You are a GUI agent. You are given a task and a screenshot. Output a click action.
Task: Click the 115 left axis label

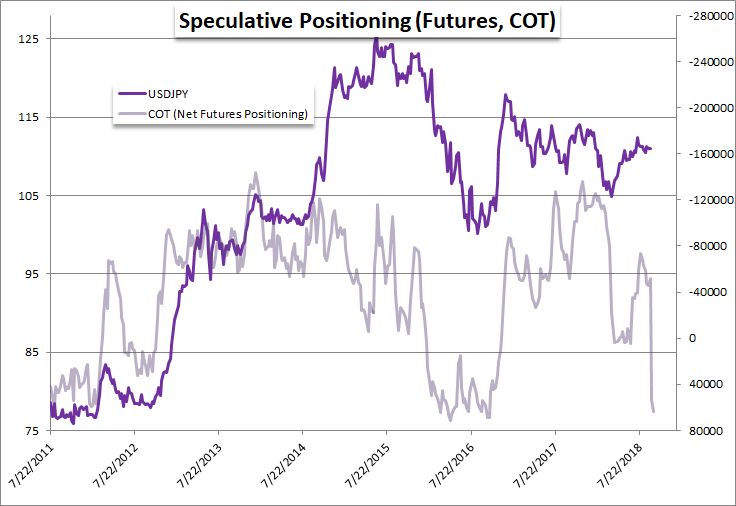click(x=28, y=117)
